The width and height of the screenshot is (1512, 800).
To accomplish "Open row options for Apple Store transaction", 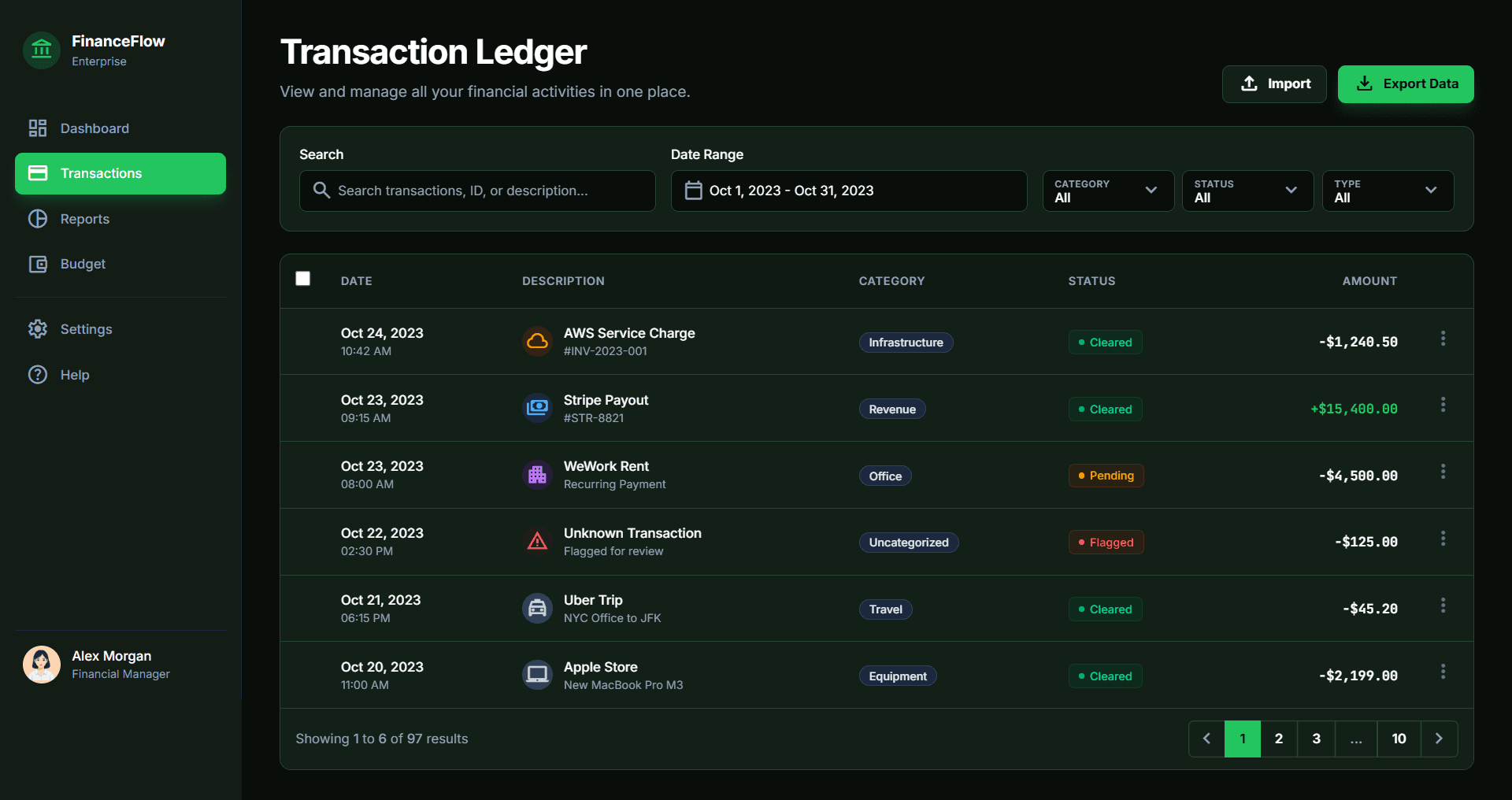I will [x=1443, y=672].
